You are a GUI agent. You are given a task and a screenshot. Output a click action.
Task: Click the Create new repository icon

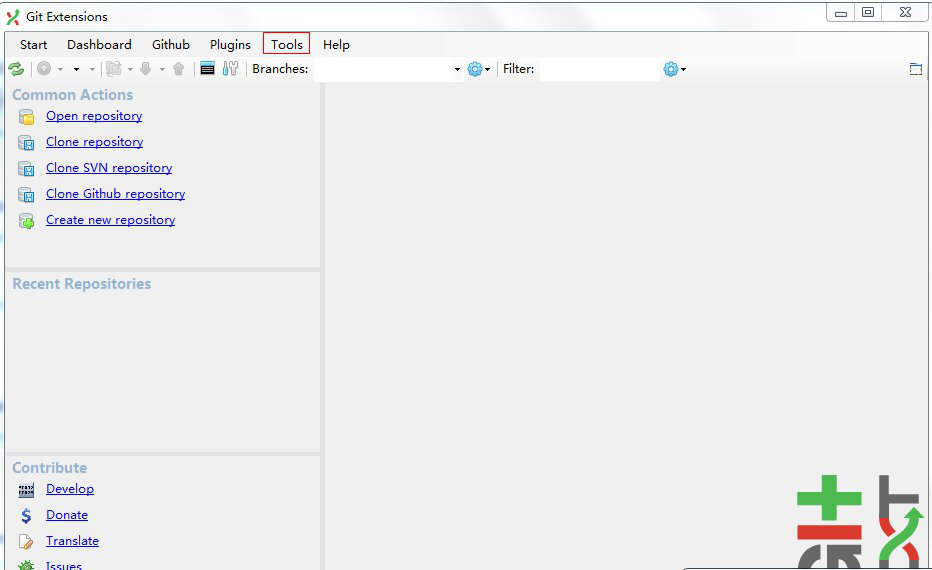27,221
